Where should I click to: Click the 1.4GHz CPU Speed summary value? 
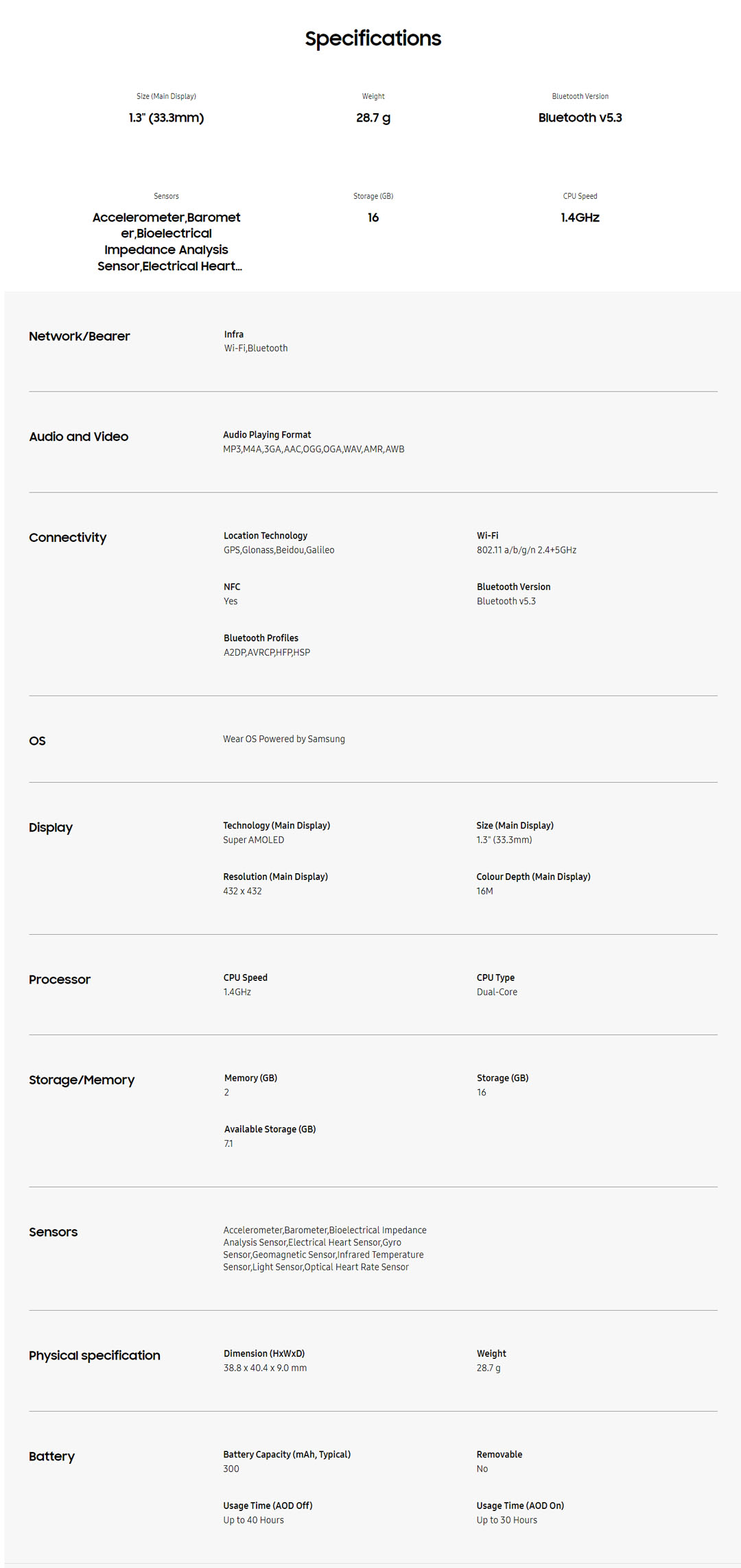pyautogui.click(x=580, y=217)
